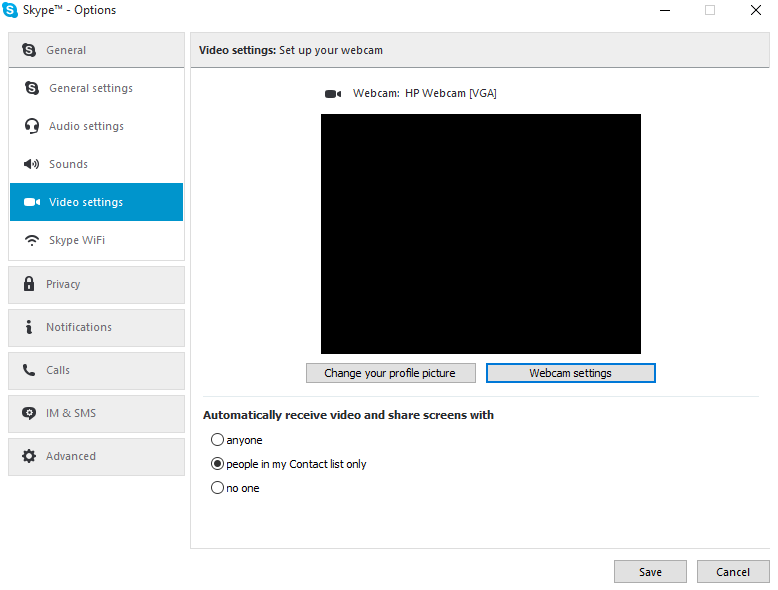Select 'people in my Contact list only'
The image size is (778, 590).
click(217, 464)
